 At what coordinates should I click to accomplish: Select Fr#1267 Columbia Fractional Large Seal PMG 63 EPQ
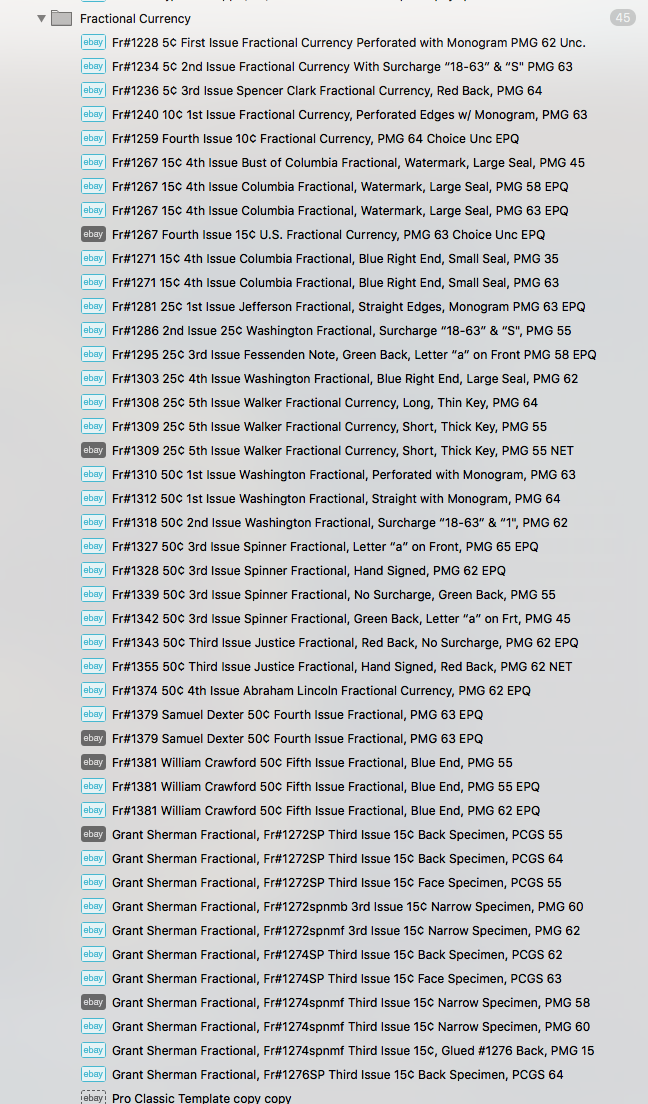pyautogui.click(x=340, y=211)
